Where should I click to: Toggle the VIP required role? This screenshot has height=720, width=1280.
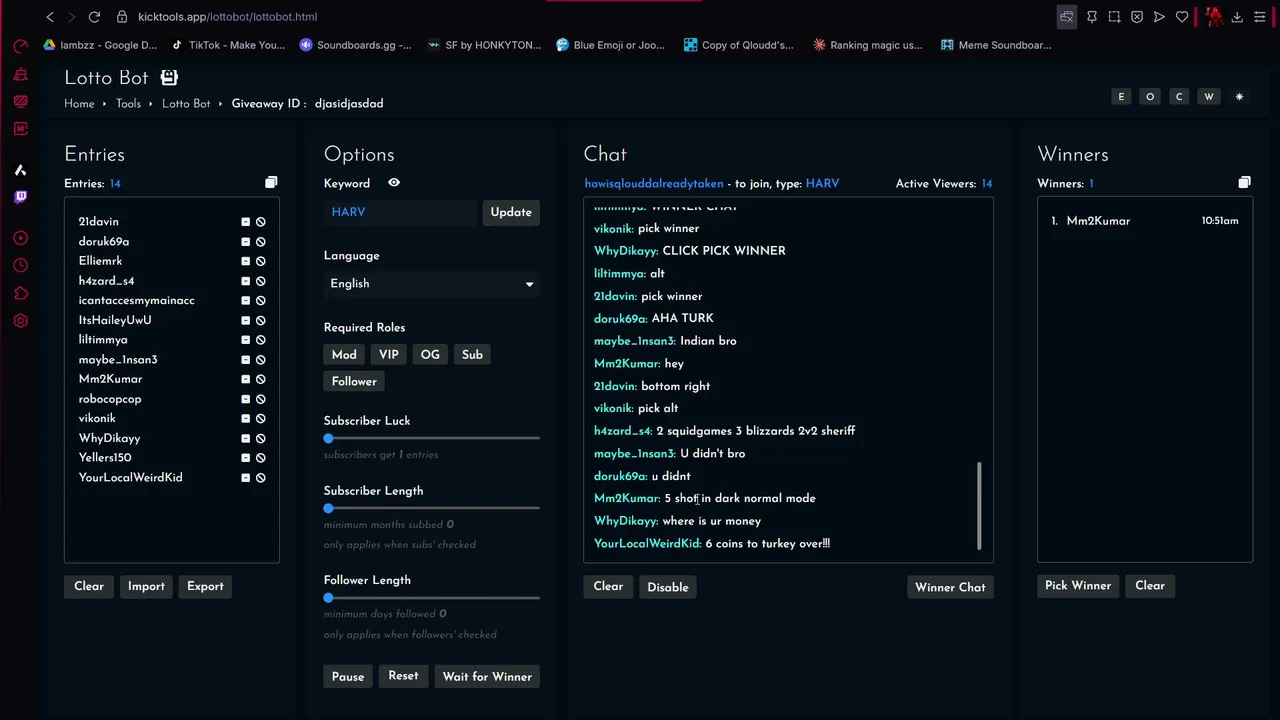point(389,355)
